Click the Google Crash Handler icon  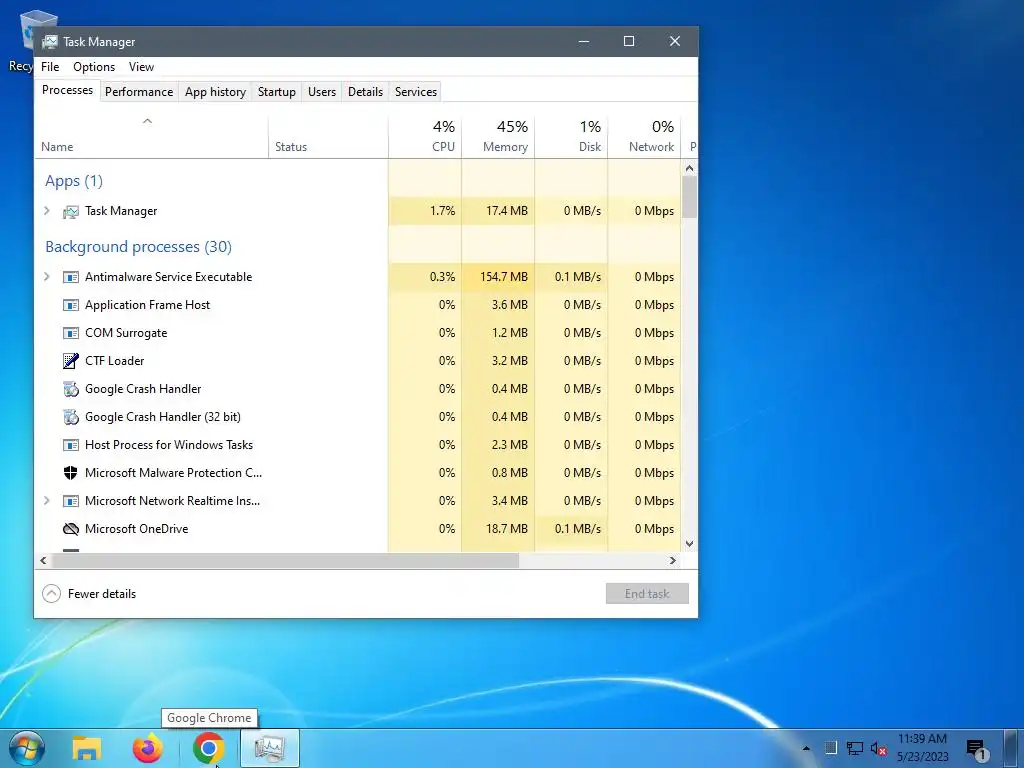point(71,389)
